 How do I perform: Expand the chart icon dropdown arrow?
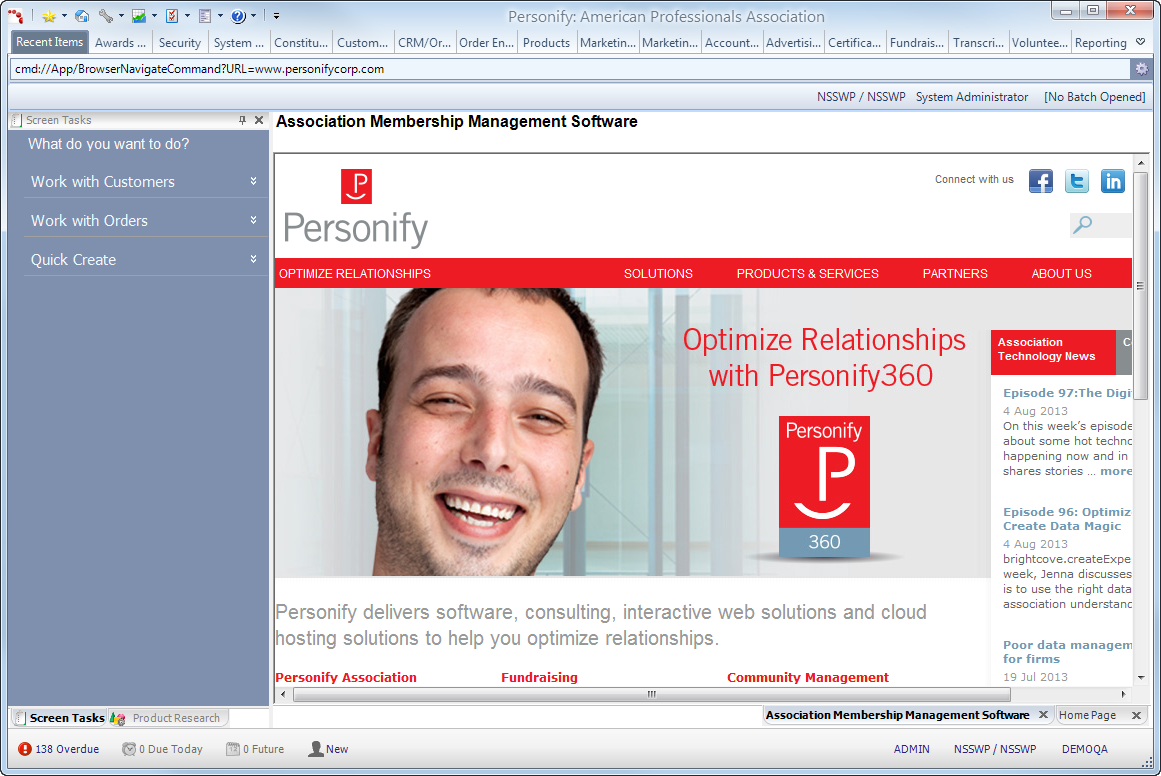tap(154, 16)
